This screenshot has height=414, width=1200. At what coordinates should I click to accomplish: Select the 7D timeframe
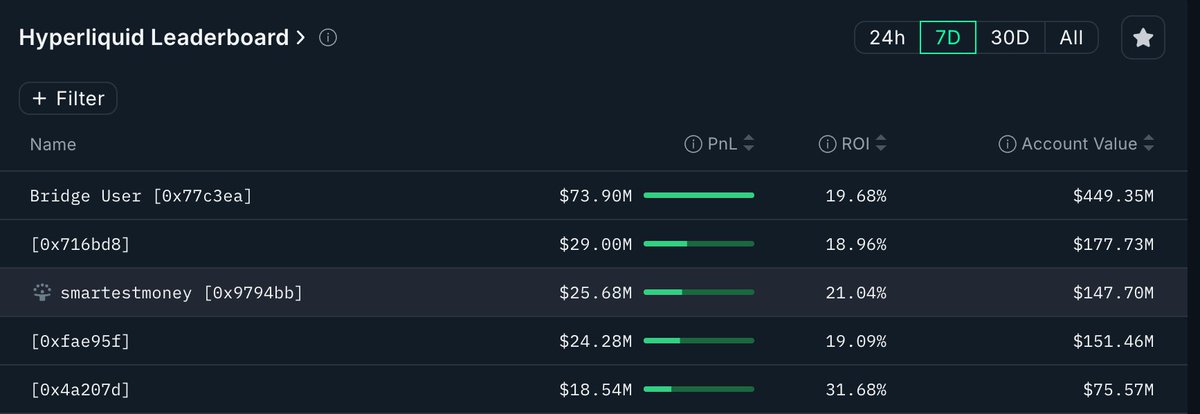(948, 38)
